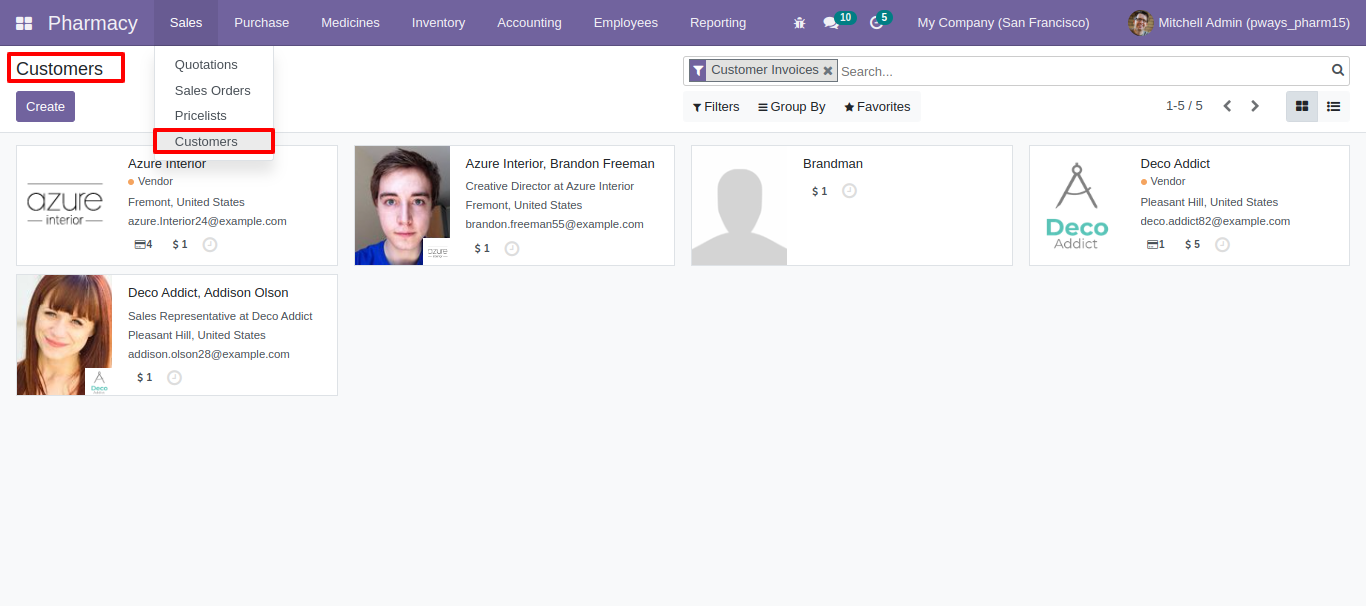Open the Inventory menu
This screenshot has width=1366, height=606.
point(438,23)
